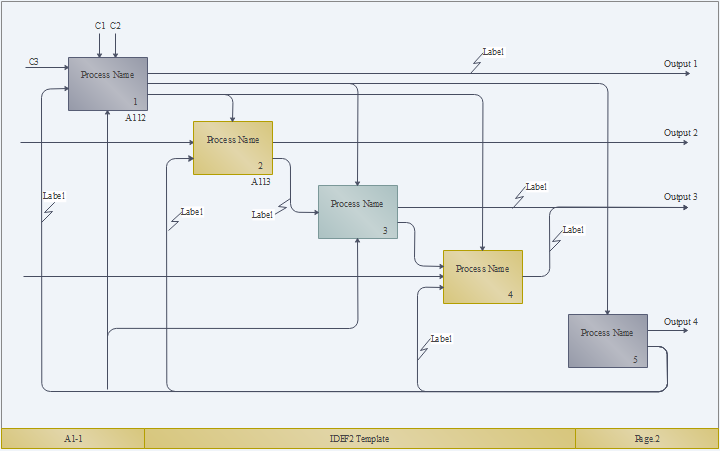
Task: Select the IDEF2 Template title cell
Action: 360,439
